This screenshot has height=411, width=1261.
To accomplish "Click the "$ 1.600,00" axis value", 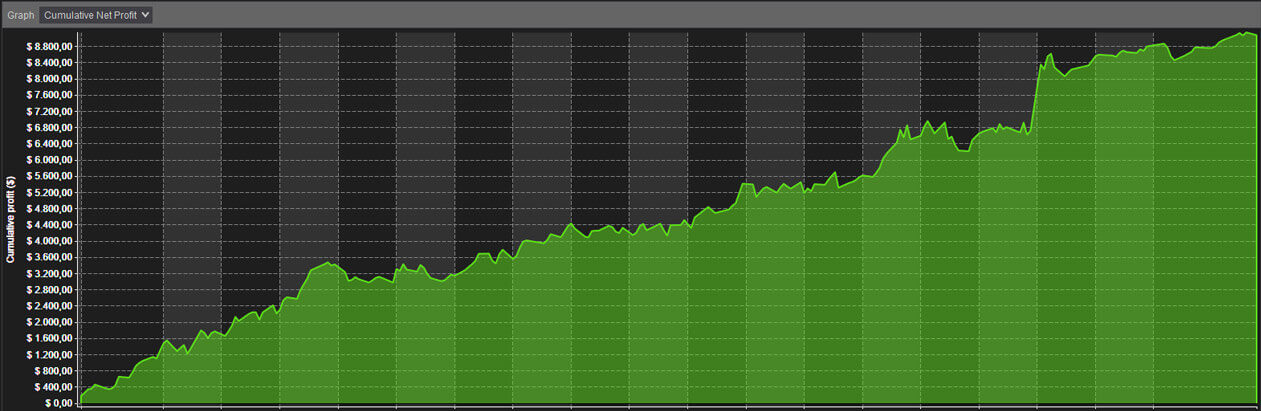I will coord(49,338).
